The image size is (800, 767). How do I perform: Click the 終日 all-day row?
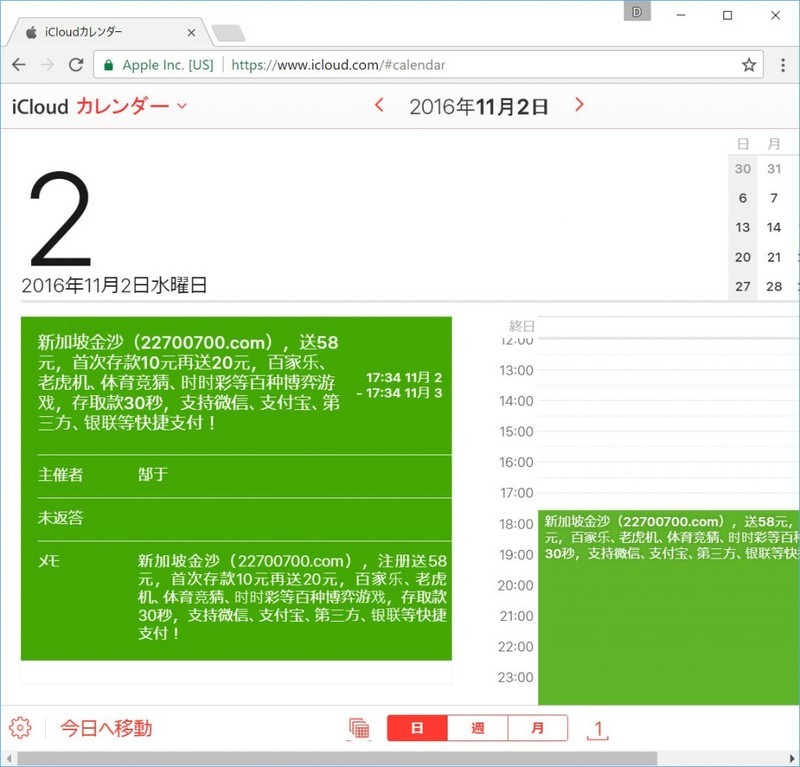[x=669, y=326]
